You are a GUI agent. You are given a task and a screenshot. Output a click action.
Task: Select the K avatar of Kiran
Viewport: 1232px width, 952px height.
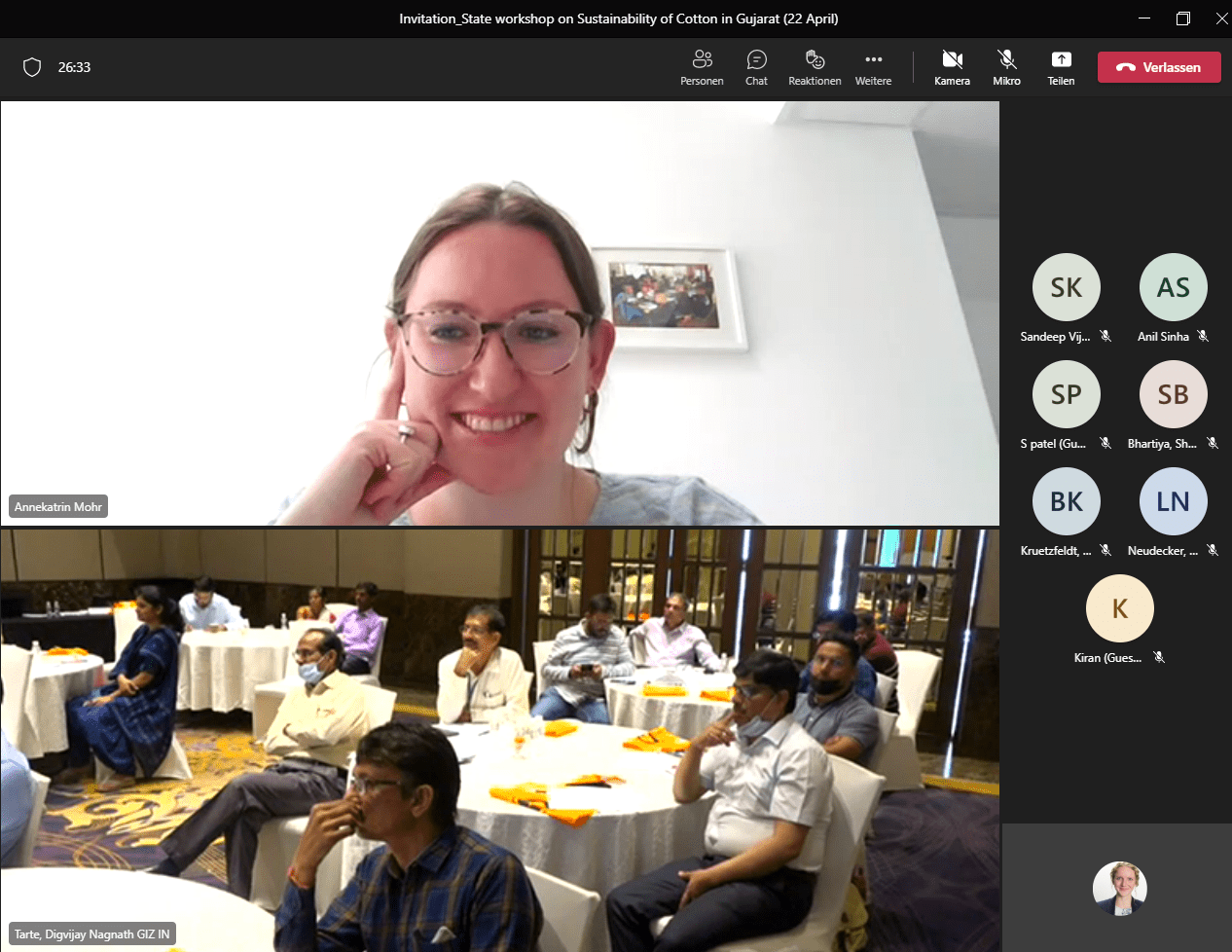click(1120, 608)
